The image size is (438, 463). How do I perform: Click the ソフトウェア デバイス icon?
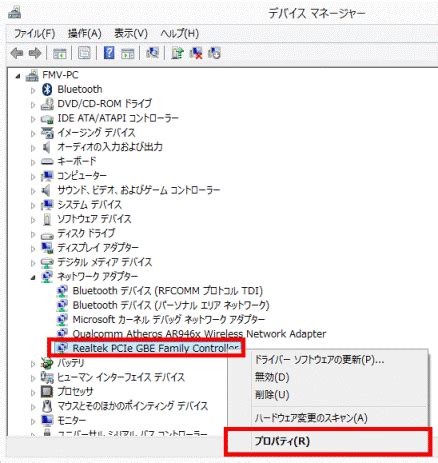coord(47,219)
